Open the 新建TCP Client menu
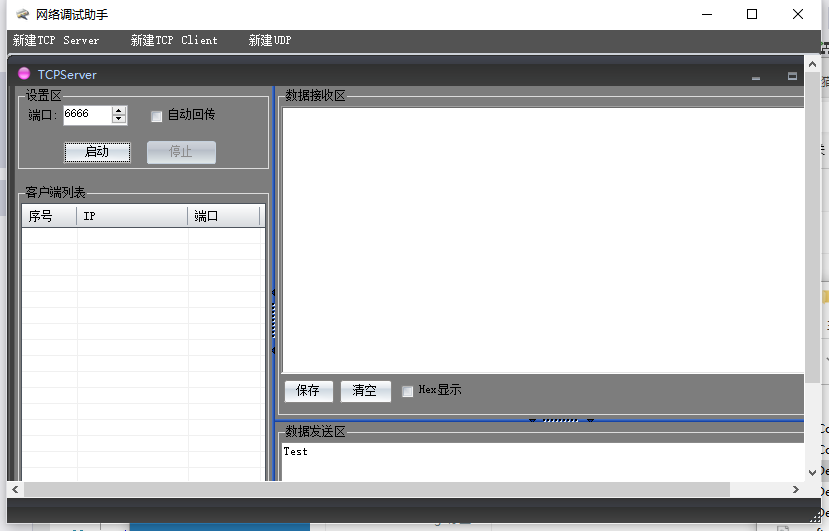This screenshot has width=829, height=531. point(174,41)
